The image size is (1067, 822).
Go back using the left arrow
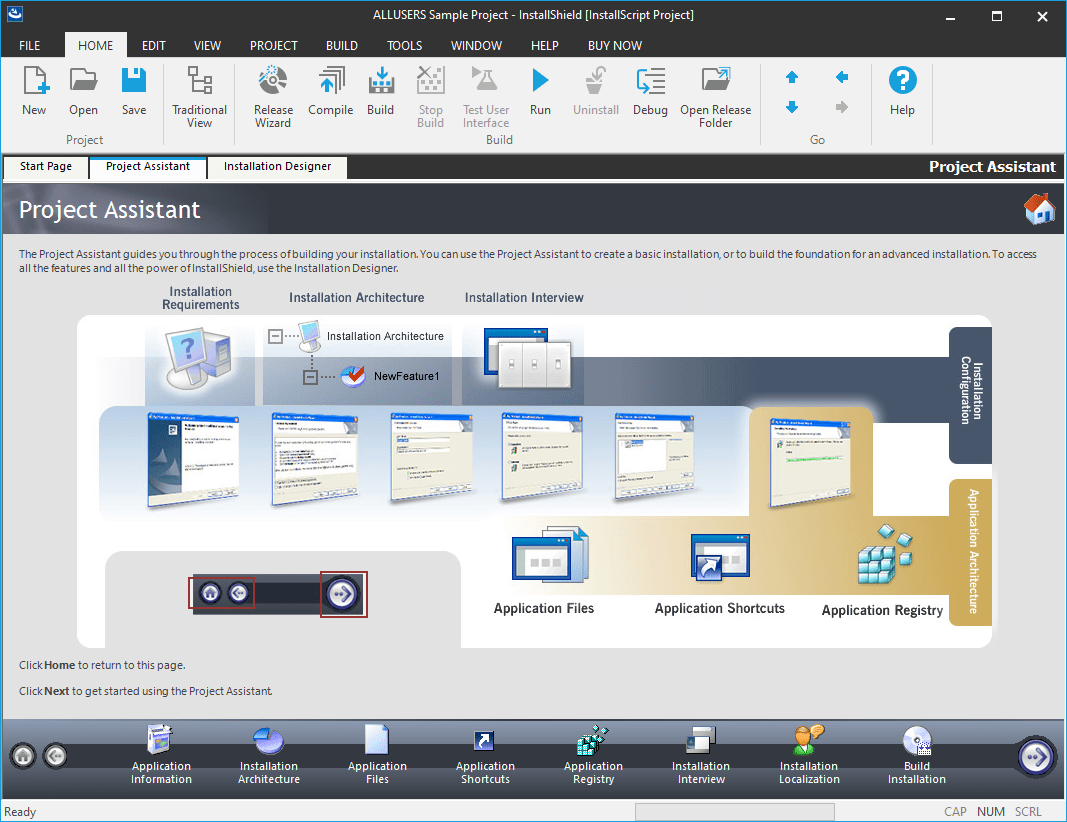point(842,77)
